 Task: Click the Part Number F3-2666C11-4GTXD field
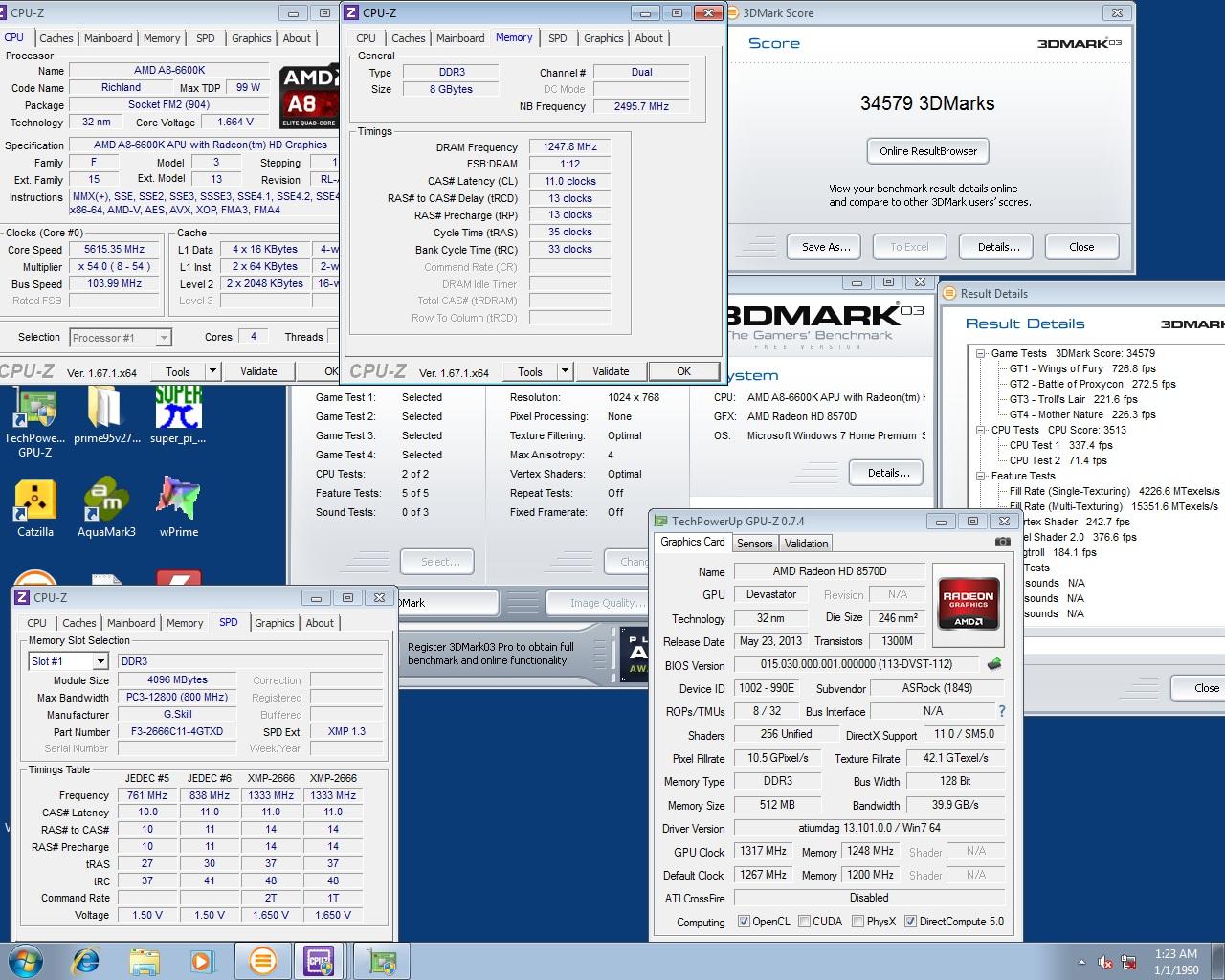pos(177,732)
